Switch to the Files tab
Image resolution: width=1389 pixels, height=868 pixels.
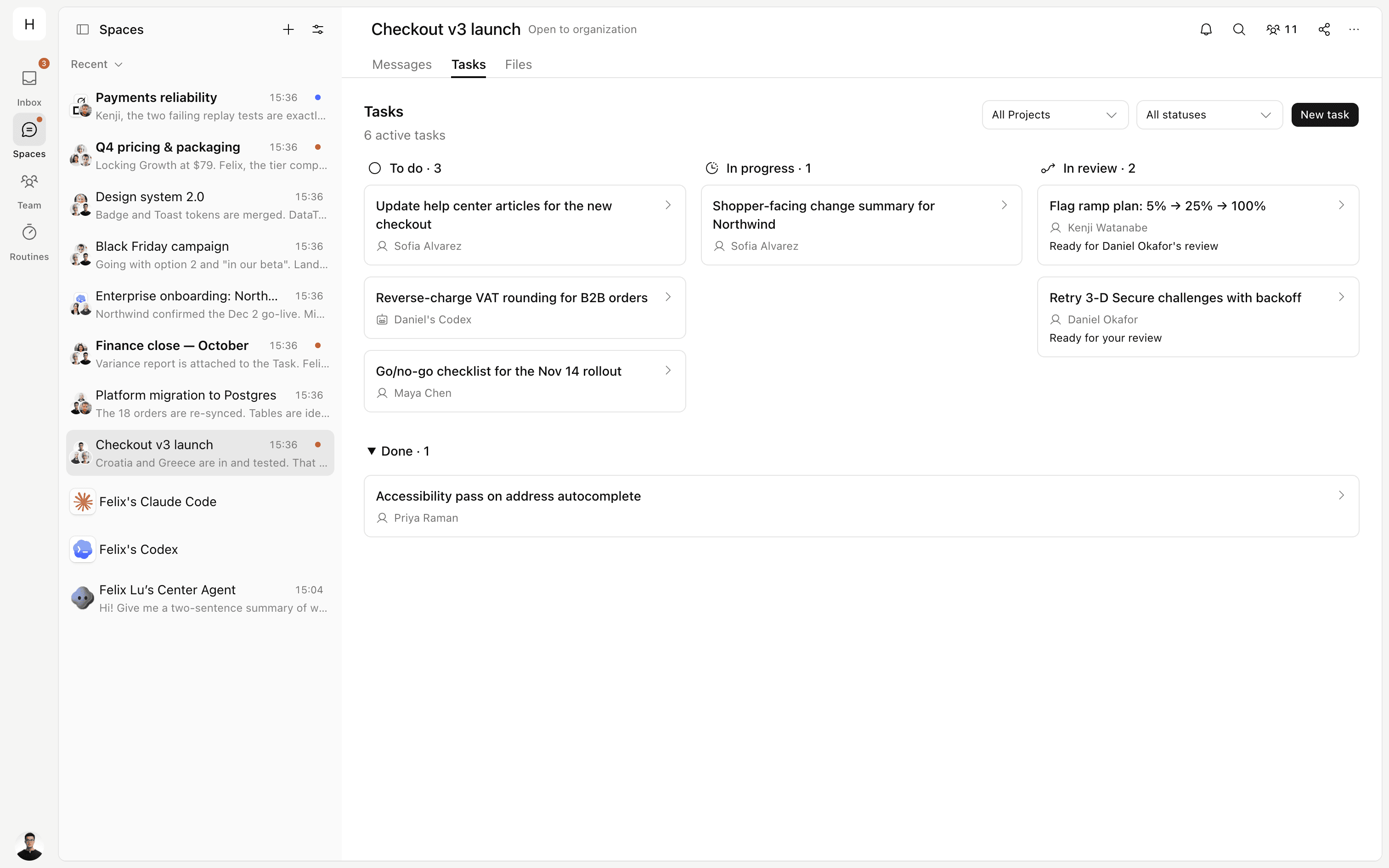(518, 64)
